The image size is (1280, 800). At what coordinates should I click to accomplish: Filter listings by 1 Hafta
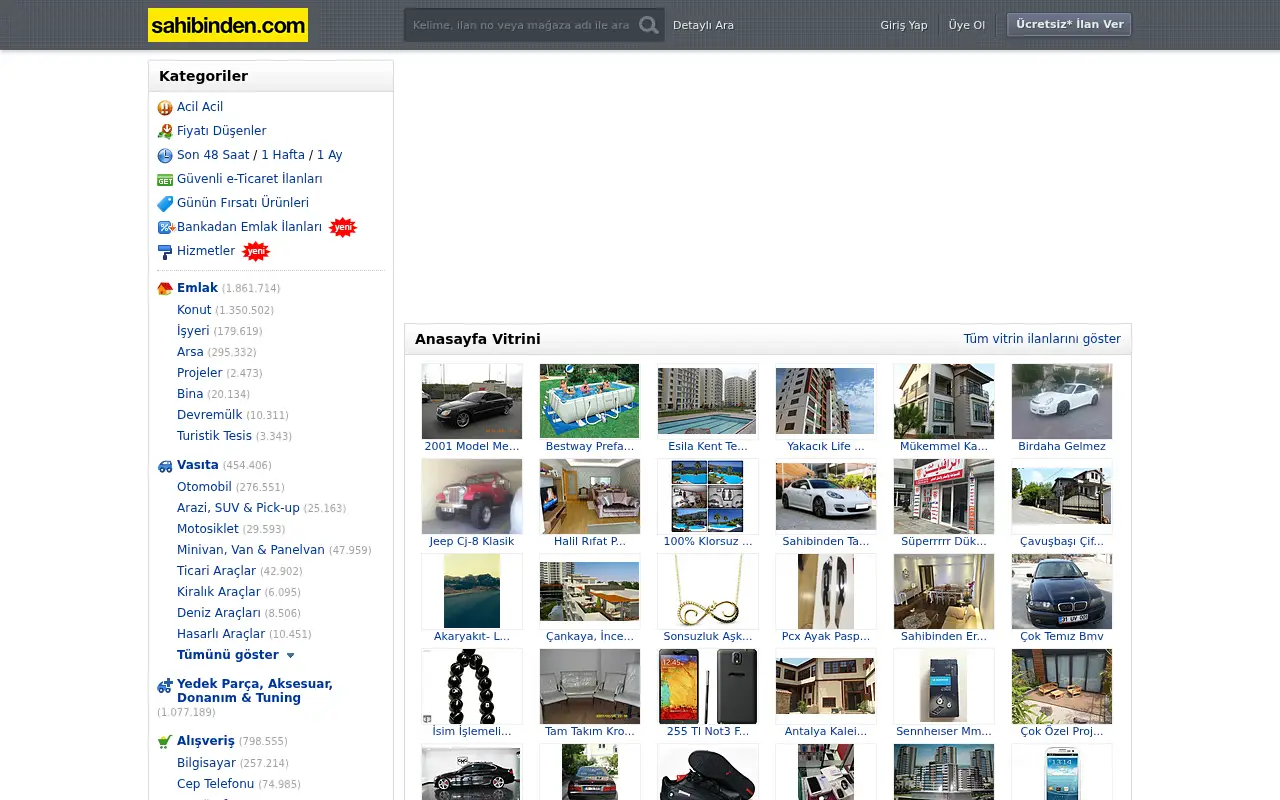pos(283,155)
